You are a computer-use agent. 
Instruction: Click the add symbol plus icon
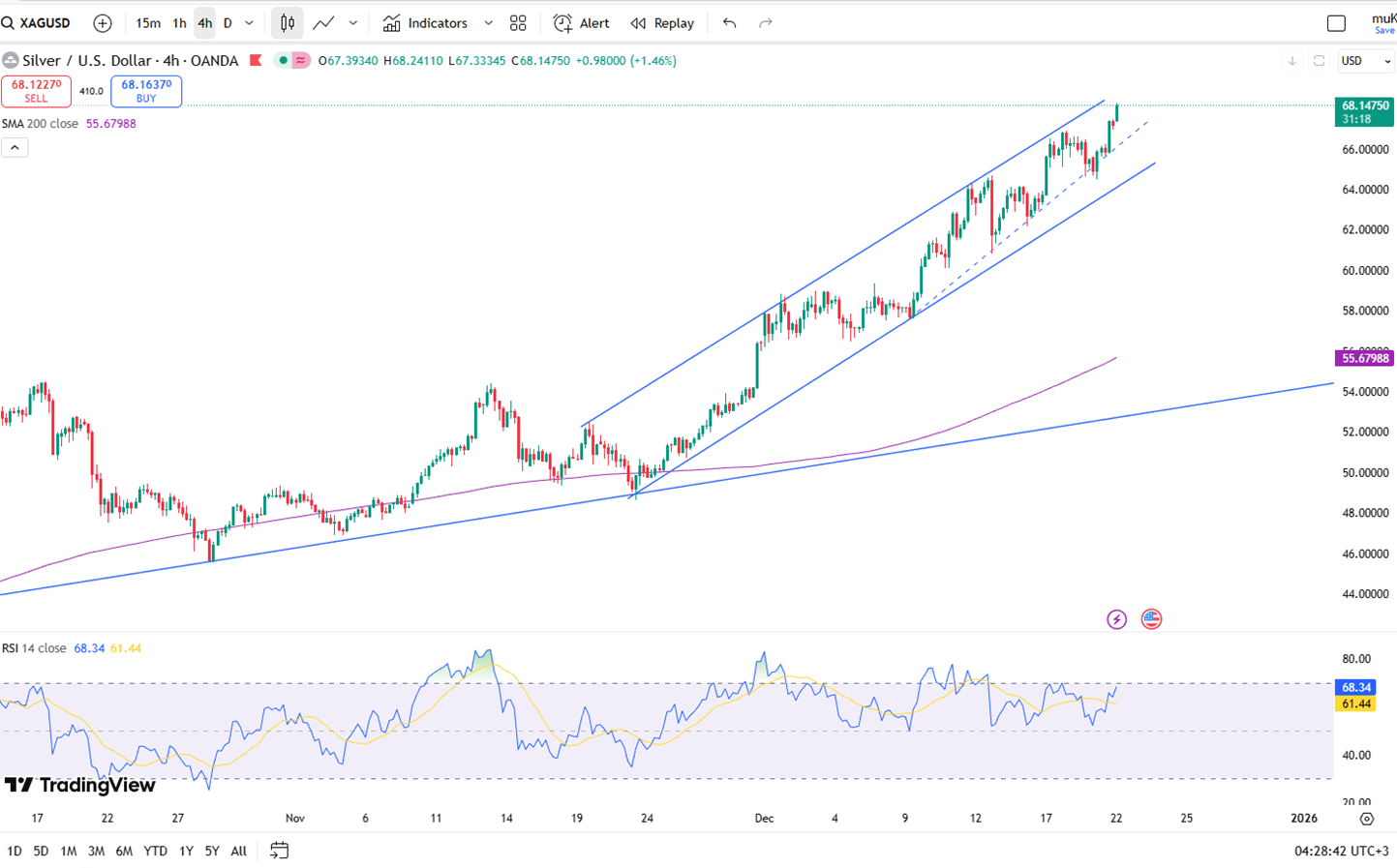[103, 23]
